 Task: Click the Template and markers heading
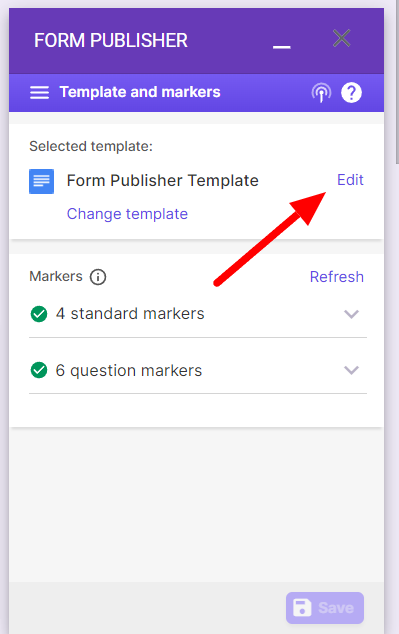[x=140, y=92]
